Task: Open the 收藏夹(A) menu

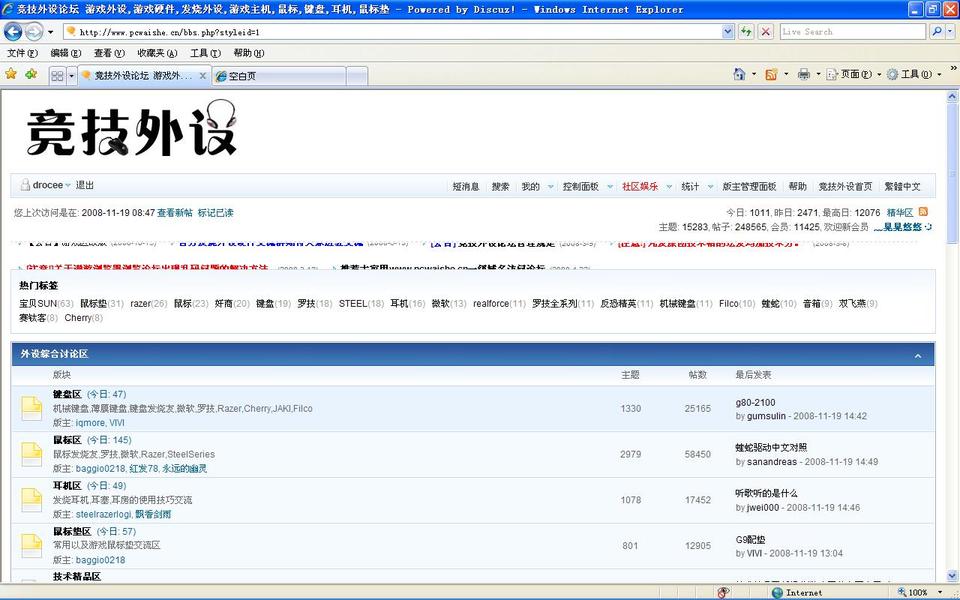Action: click(x=157, y=53)
